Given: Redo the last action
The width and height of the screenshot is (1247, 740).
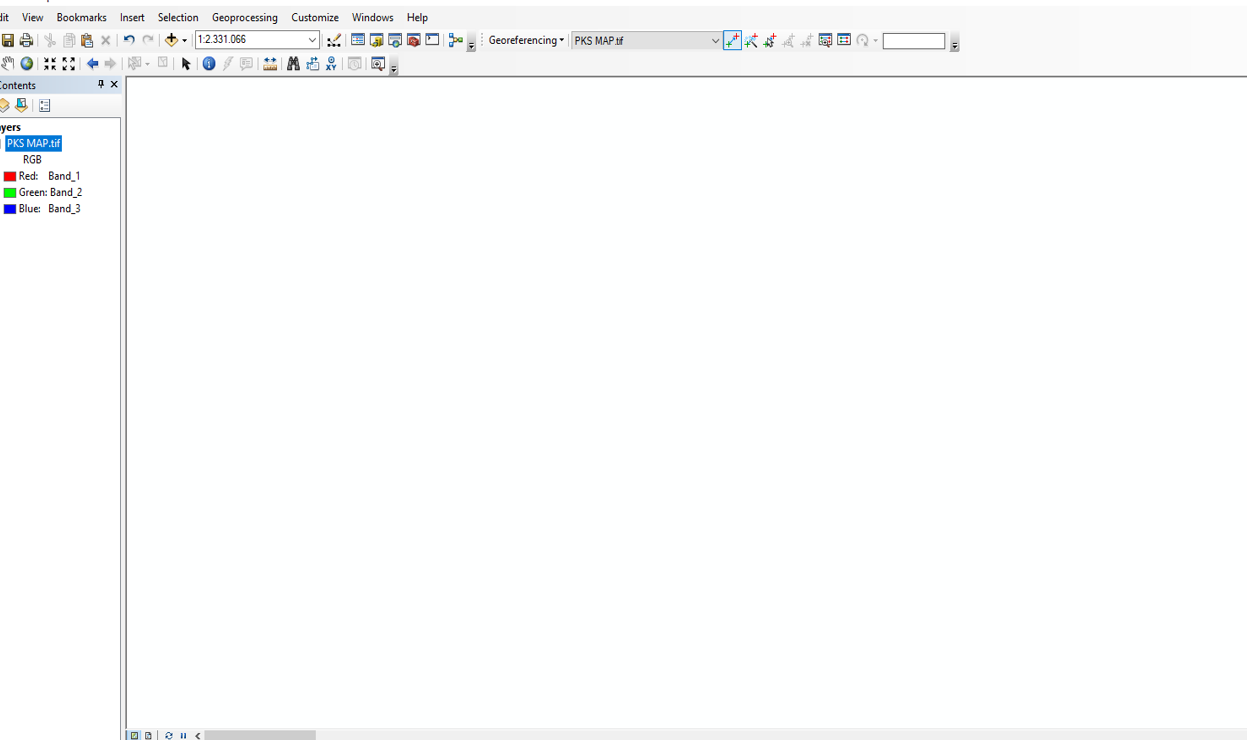Looking at the screenshot, I should point(148,41).
